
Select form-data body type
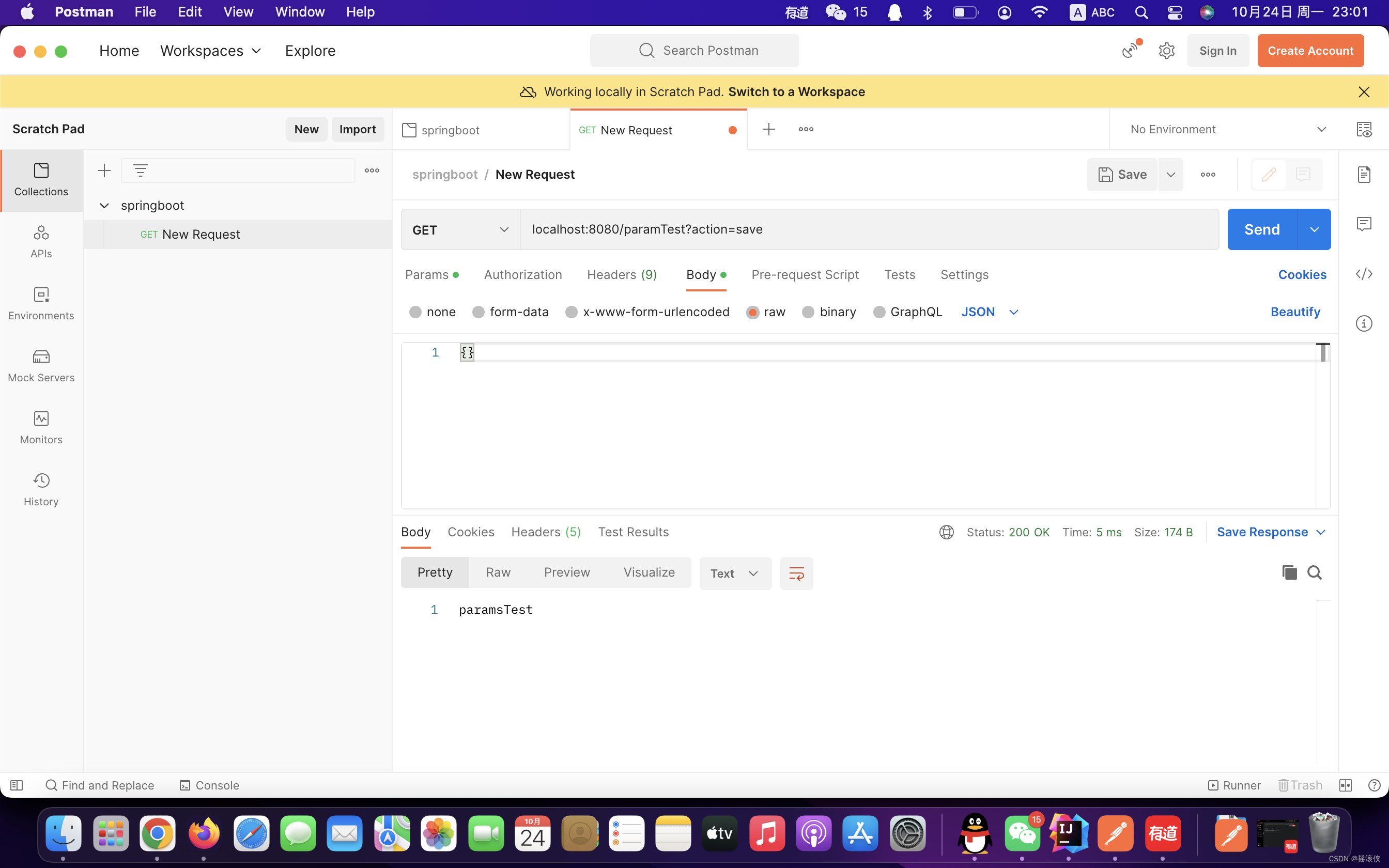(x=510, y=312)
